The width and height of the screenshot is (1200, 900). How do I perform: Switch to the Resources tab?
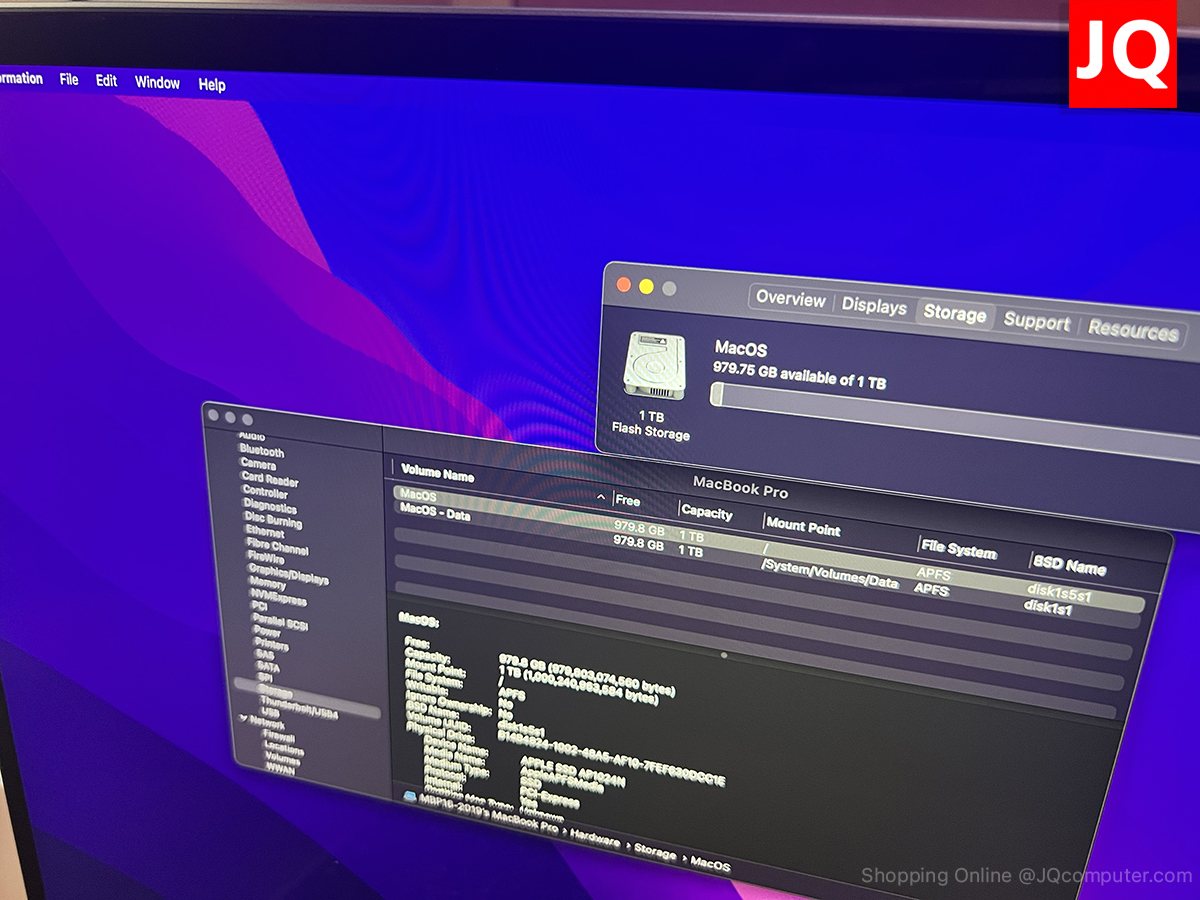click(1133, 330)
